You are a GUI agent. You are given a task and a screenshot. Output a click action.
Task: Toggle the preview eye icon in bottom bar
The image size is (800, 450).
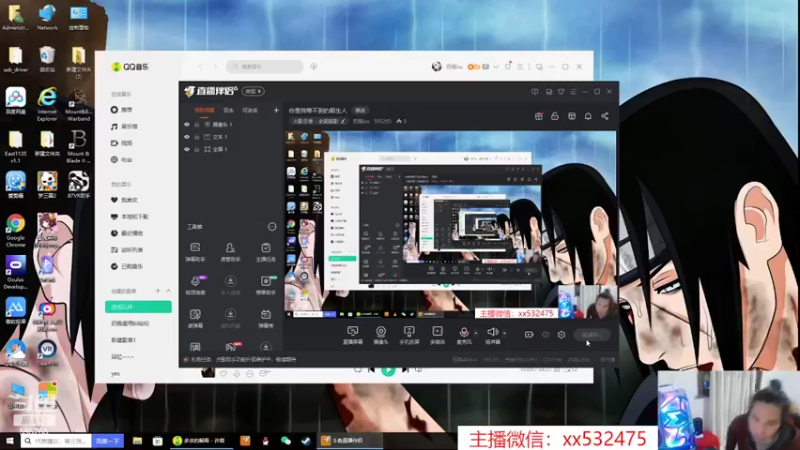tap(545, 335)
